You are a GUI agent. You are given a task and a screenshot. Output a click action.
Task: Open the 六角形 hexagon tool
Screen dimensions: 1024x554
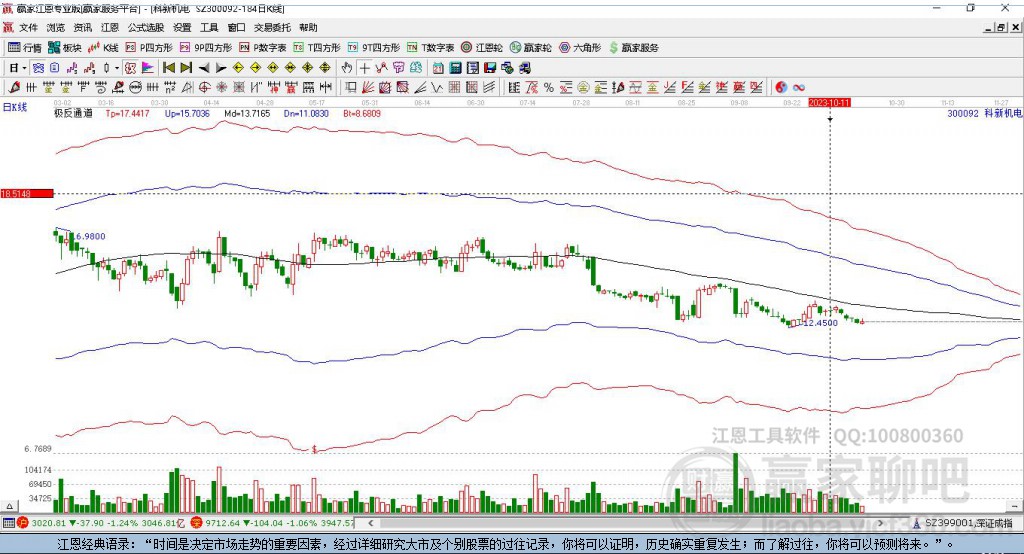click(x=580, y=48)
